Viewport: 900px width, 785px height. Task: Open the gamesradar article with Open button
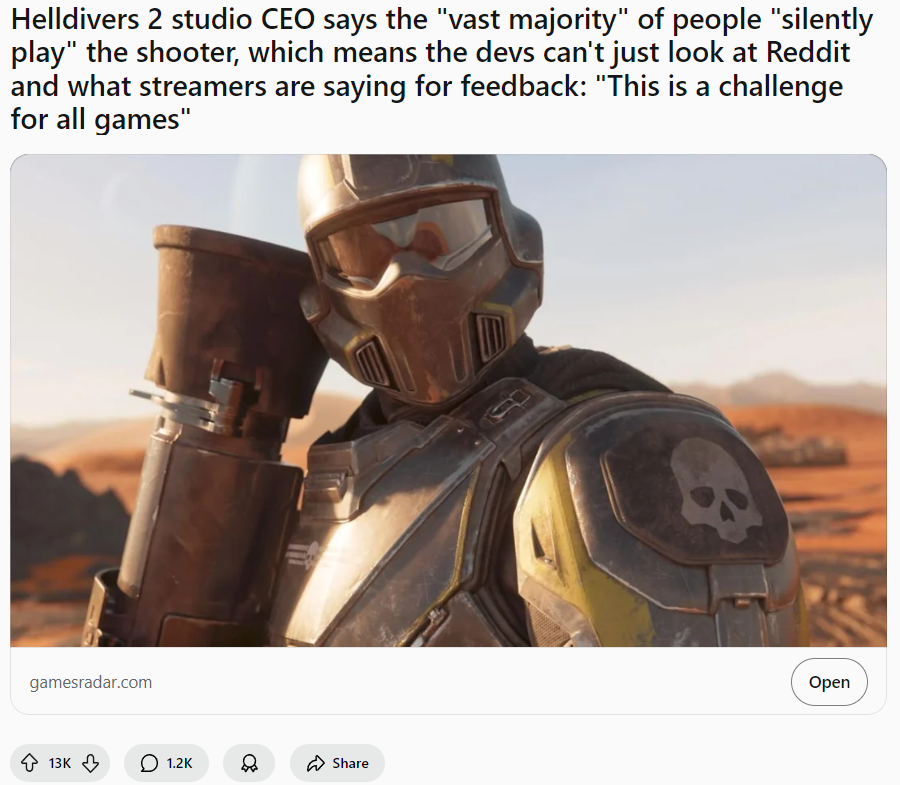[x=829, y=682]
